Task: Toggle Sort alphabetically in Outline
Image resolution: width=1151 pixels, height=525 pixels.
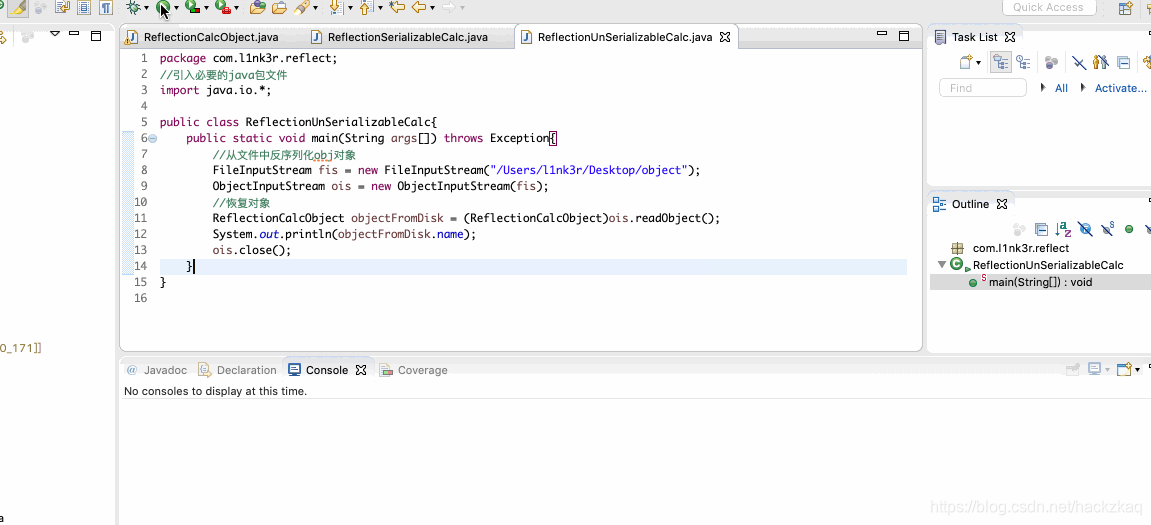Action: pyautogui.click(x=1063, y=229)
